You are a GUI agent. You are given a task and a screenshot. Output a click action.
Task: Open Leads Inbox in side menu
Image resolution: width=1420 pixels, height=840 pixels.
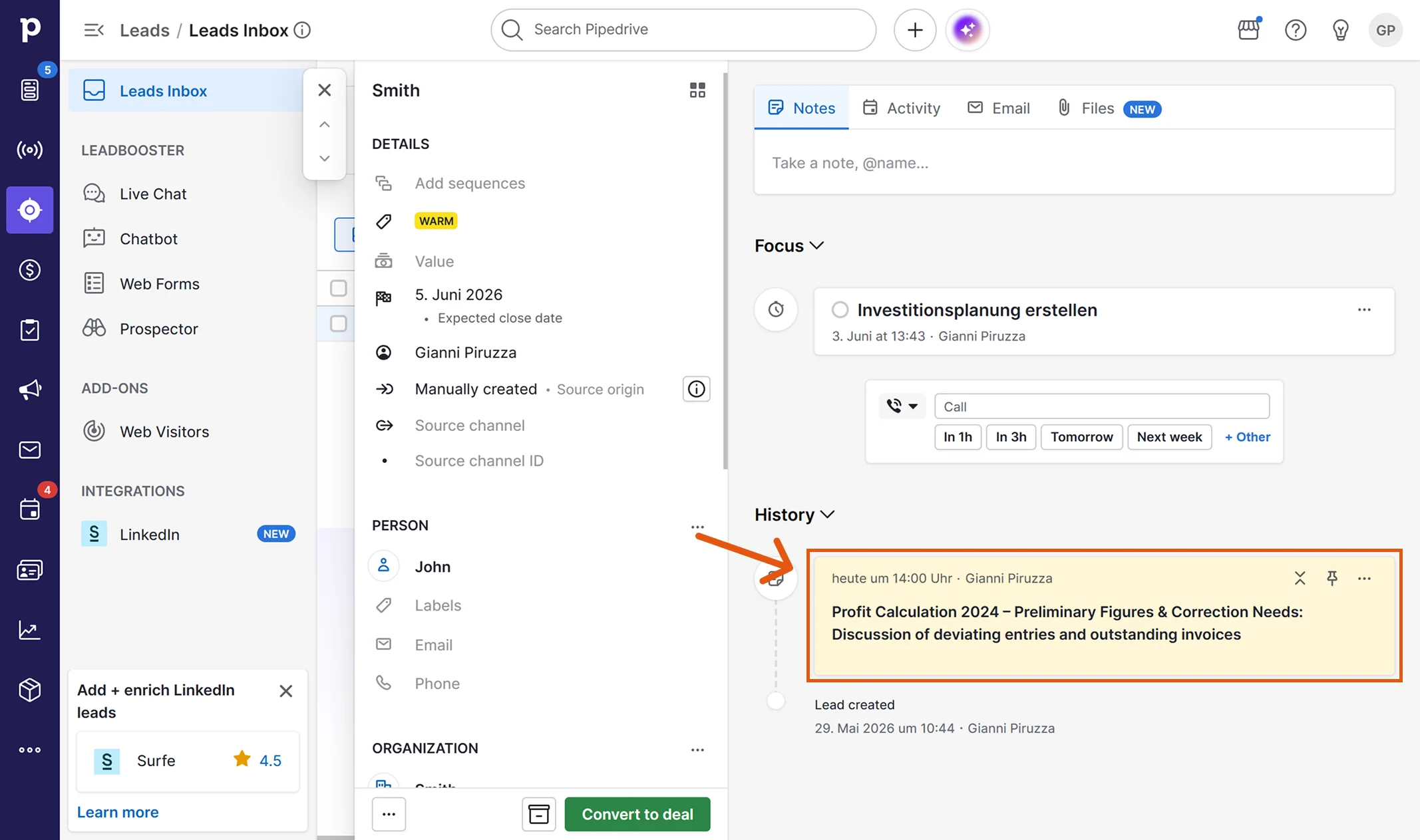(x=186, y=90)
